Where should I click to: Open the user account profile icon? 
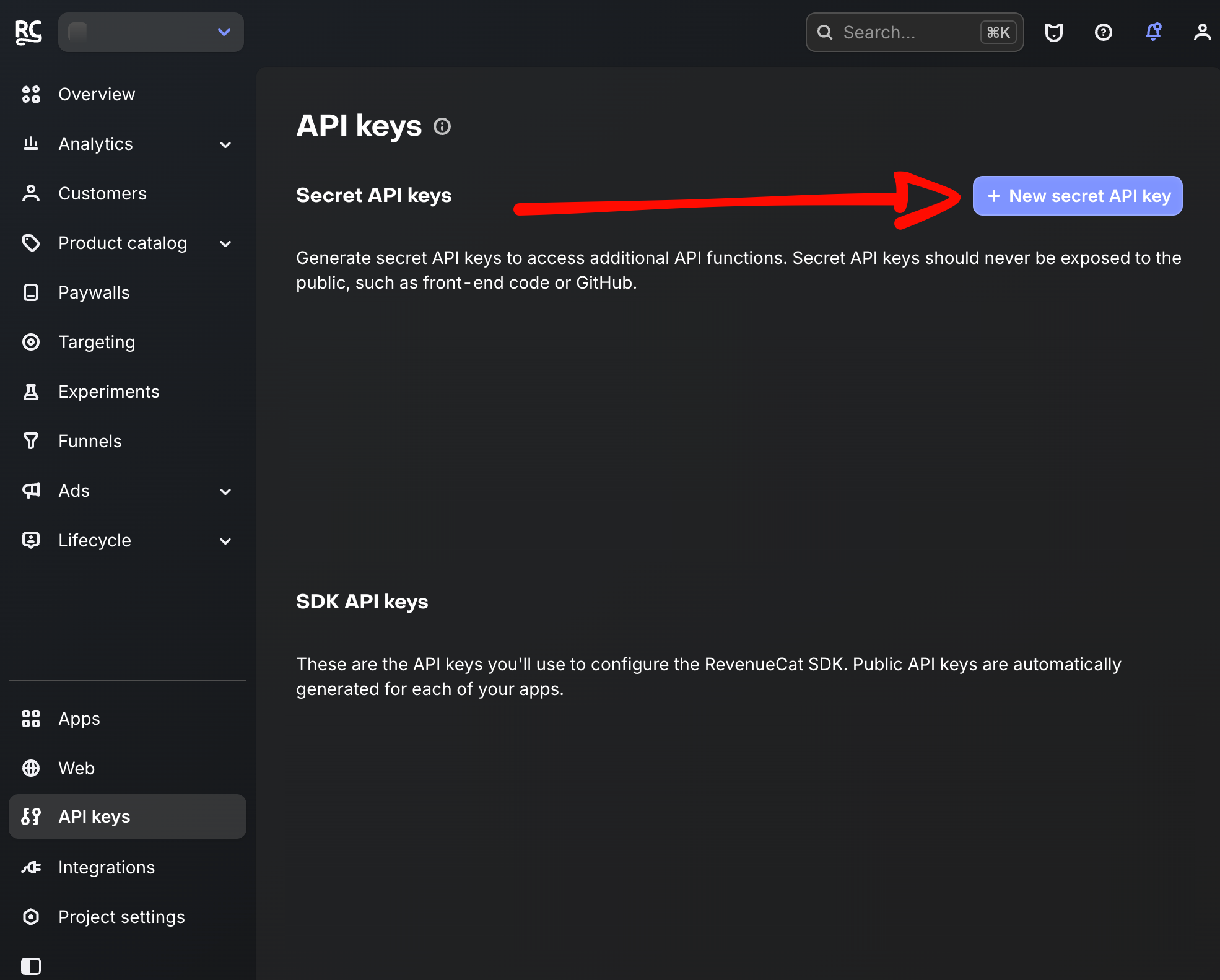pos(1202,32)
